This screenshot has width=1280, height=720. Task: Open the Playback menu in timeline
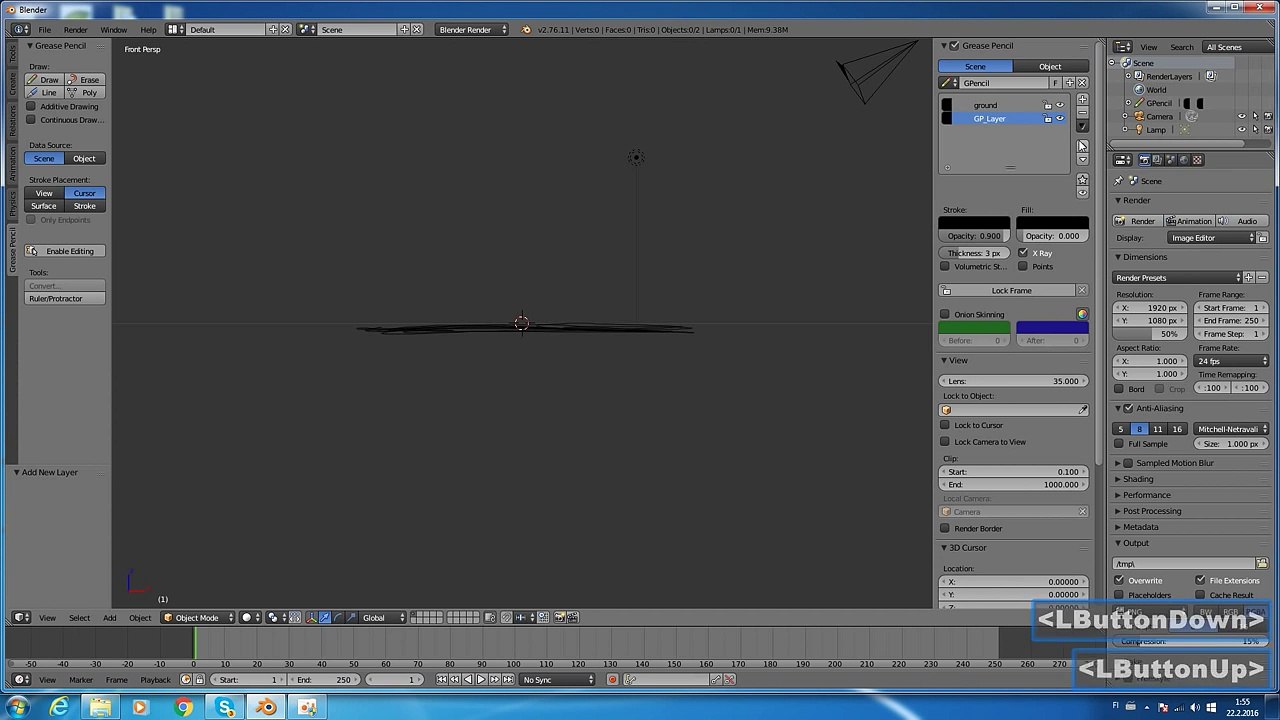click(x=155, y=680)
